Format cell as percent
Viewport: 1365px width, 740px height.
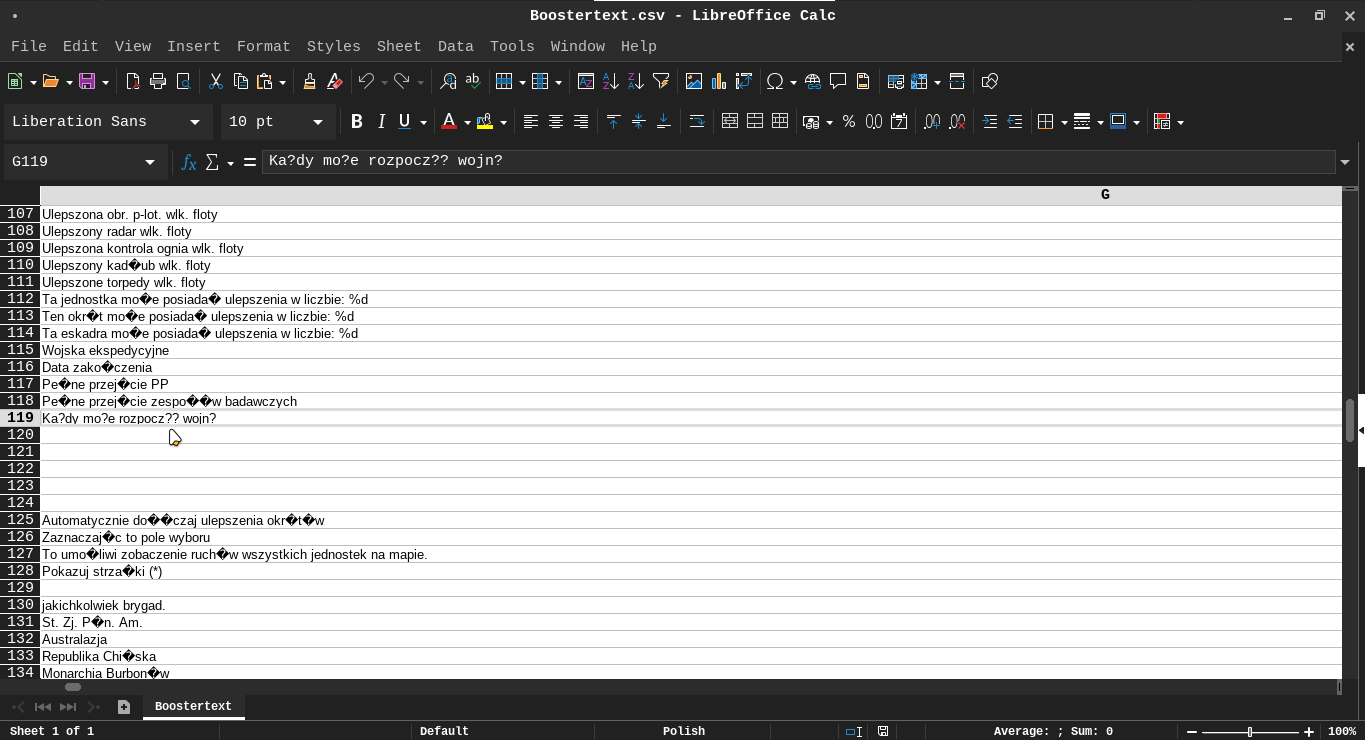click(x=849, y=122)
